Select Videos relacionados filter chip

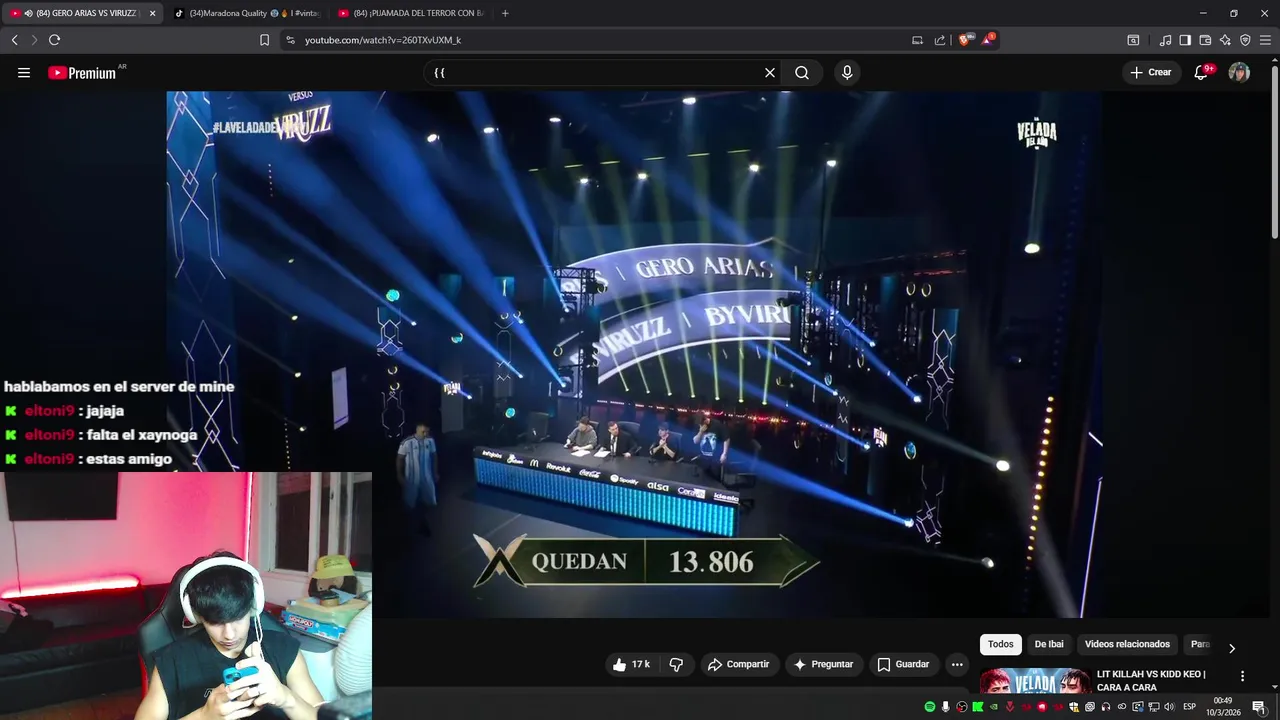point(1127,644)
